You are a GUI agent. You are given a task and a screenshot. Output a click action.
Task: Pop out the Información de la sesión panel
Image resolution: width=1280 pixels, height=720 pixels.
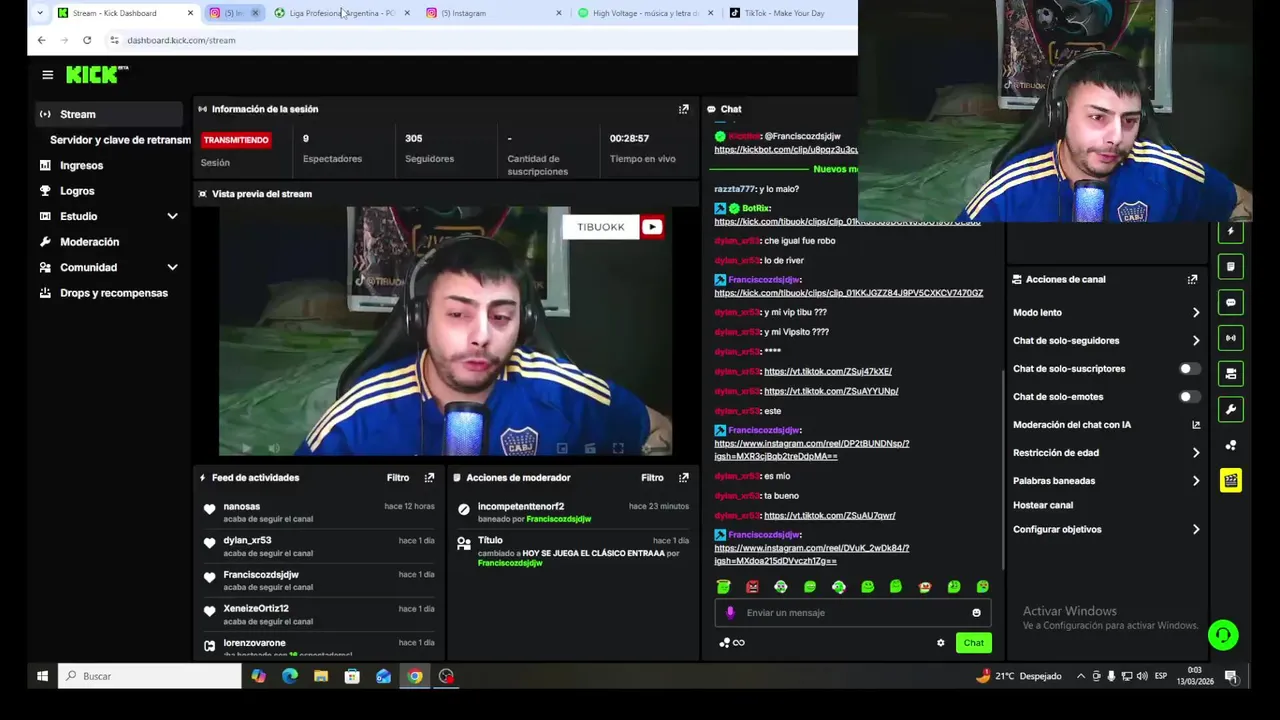(684, 109)
